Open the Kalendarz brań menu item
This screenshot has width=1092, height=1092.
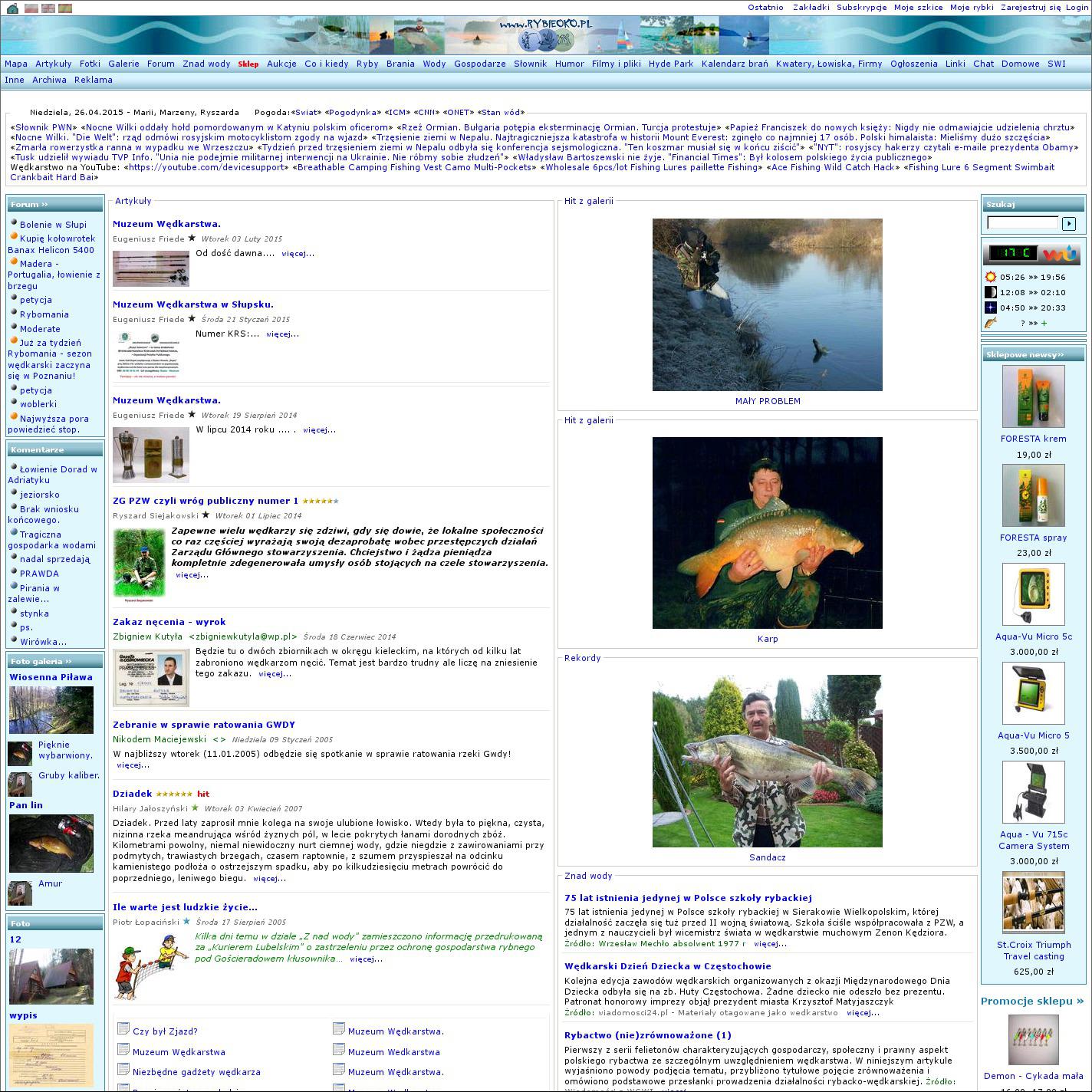734,64
